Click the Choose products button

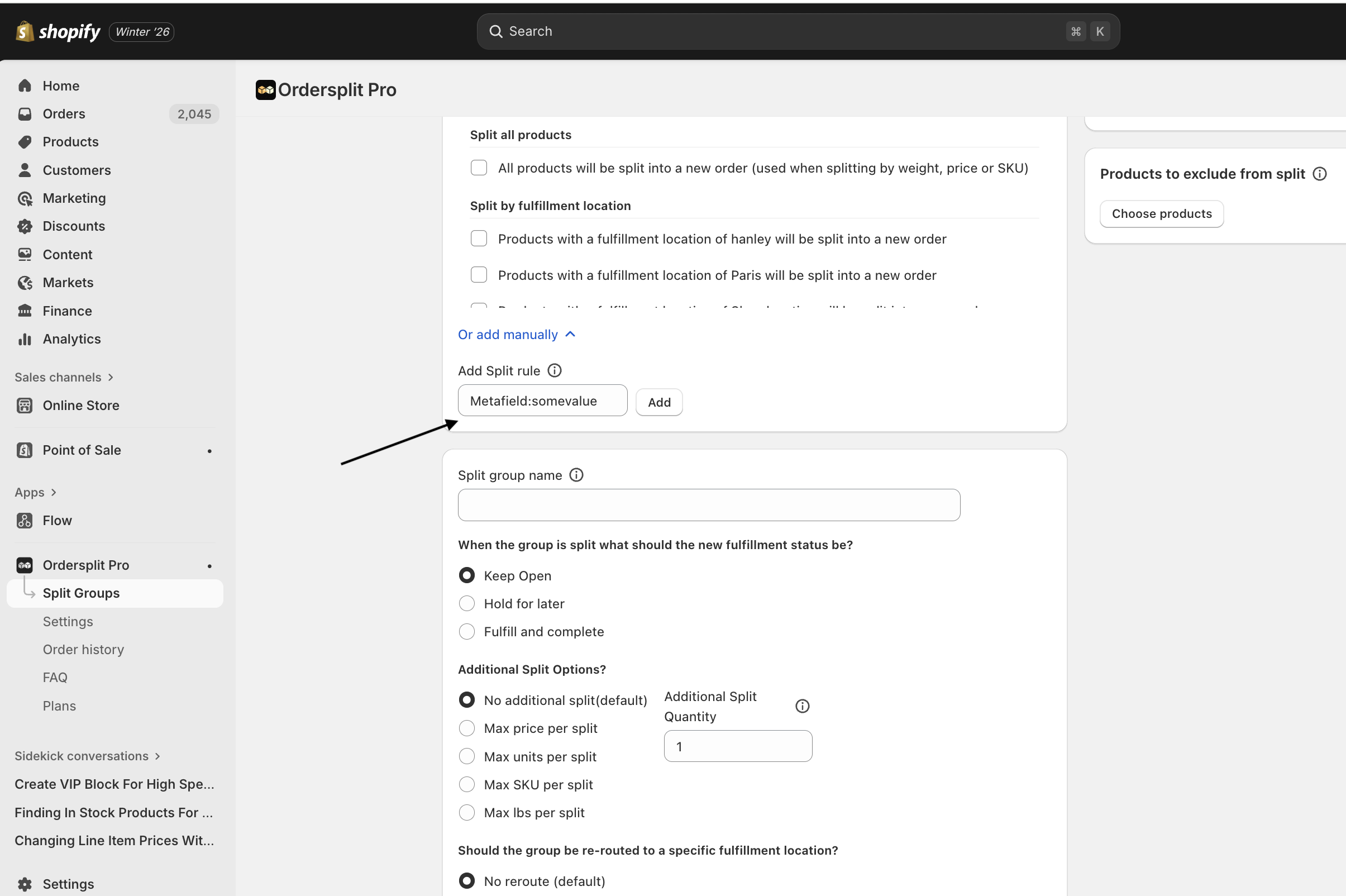click(x=1161, y=214)
